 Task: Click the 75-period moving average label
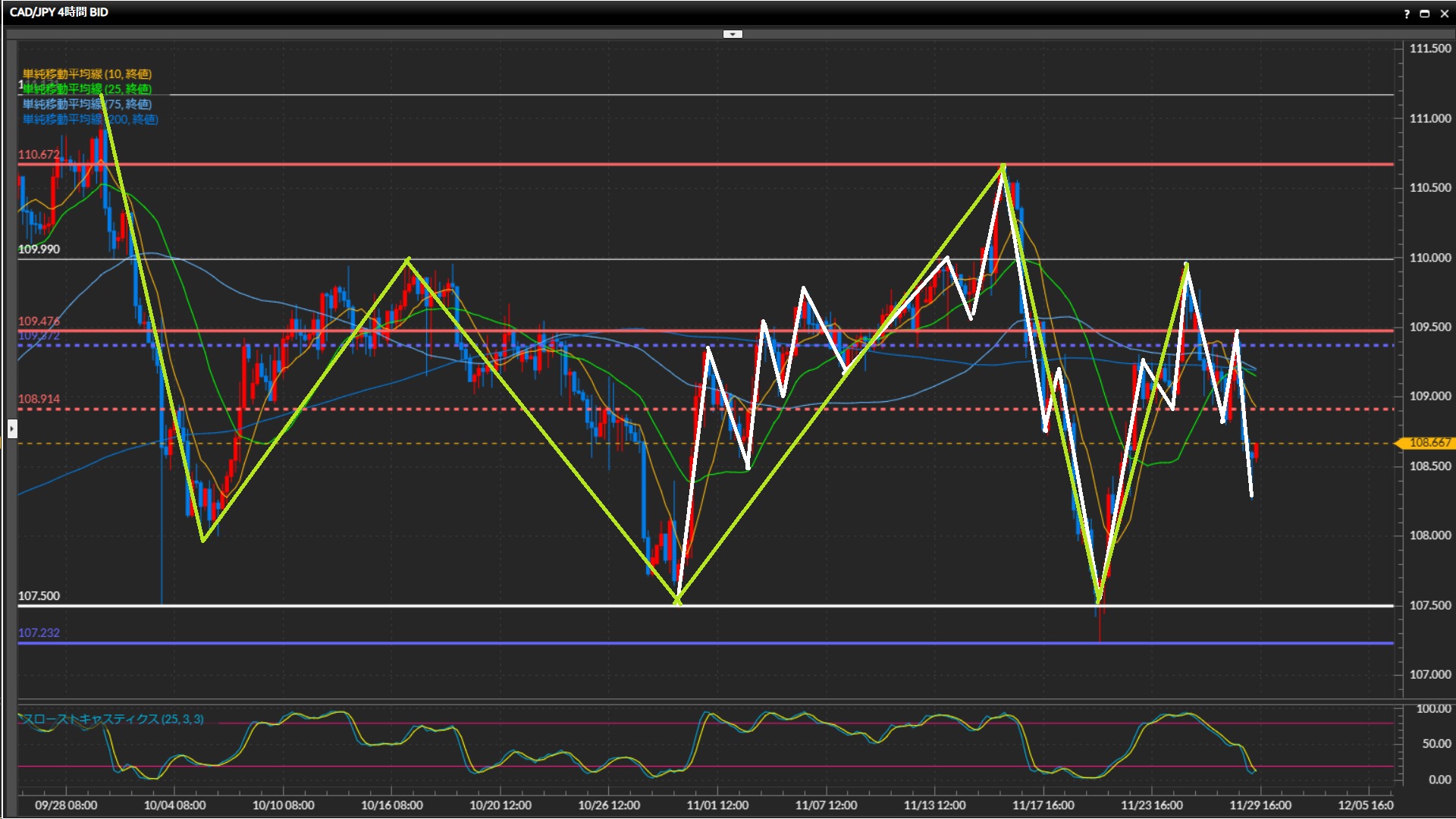(x=87, y=104)
